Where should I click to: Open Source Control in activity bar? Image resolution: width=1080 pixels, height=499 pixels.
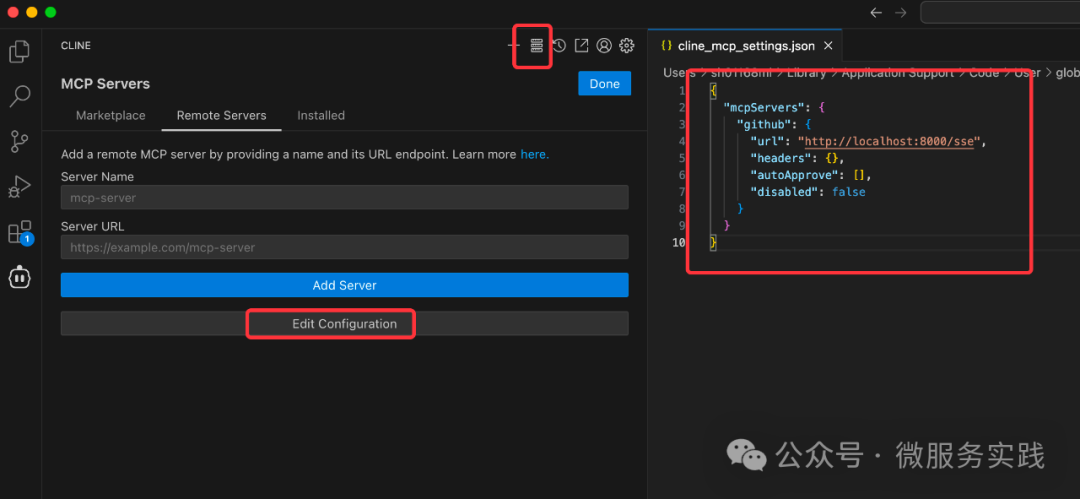tap(19, 141)
